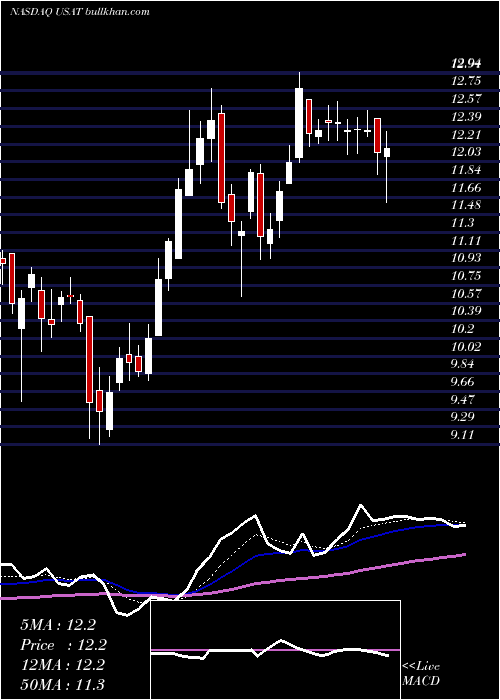Screen dimensions: 500x700
Task: Click the NASDAQ USAT bullkhan.com title
Action: pyautogui.click(x=79, y=12)
